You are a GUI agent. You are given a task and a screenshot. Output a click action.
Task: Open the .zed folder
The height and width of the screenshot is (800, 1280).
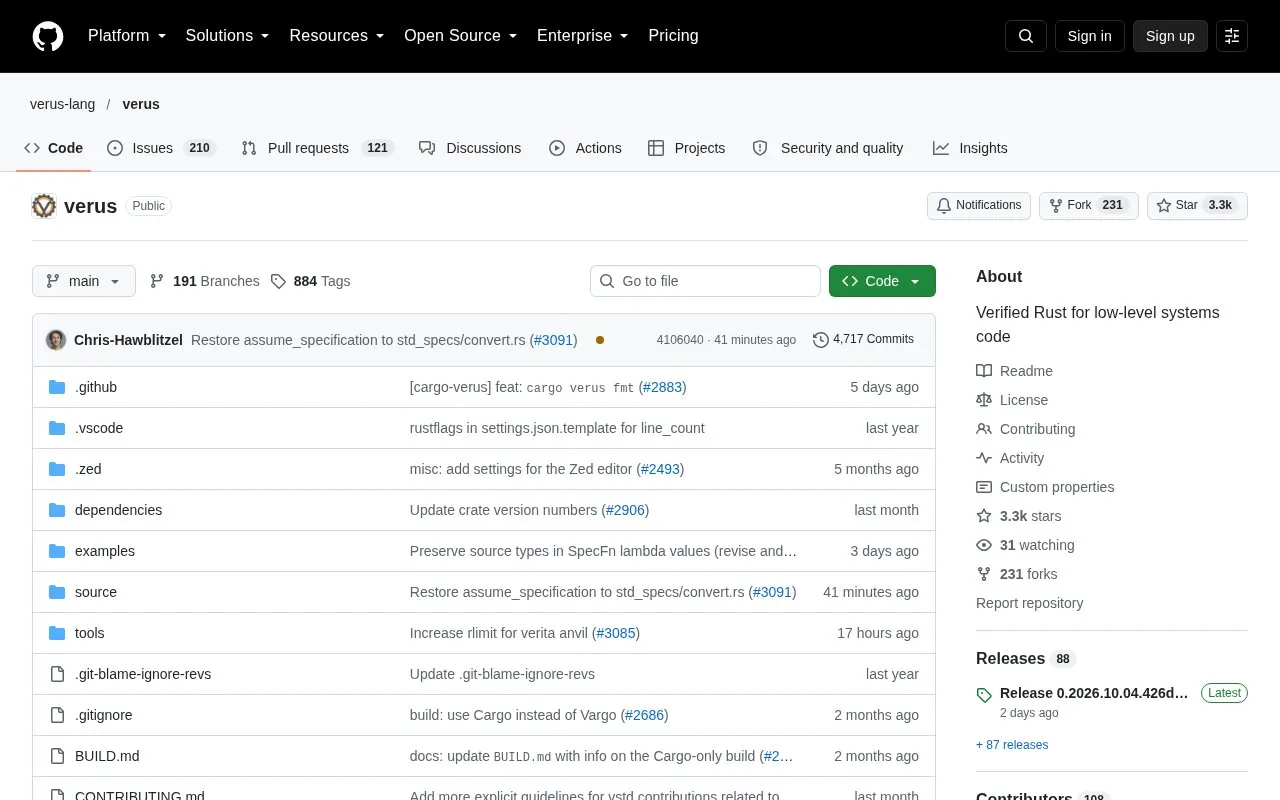88,469
